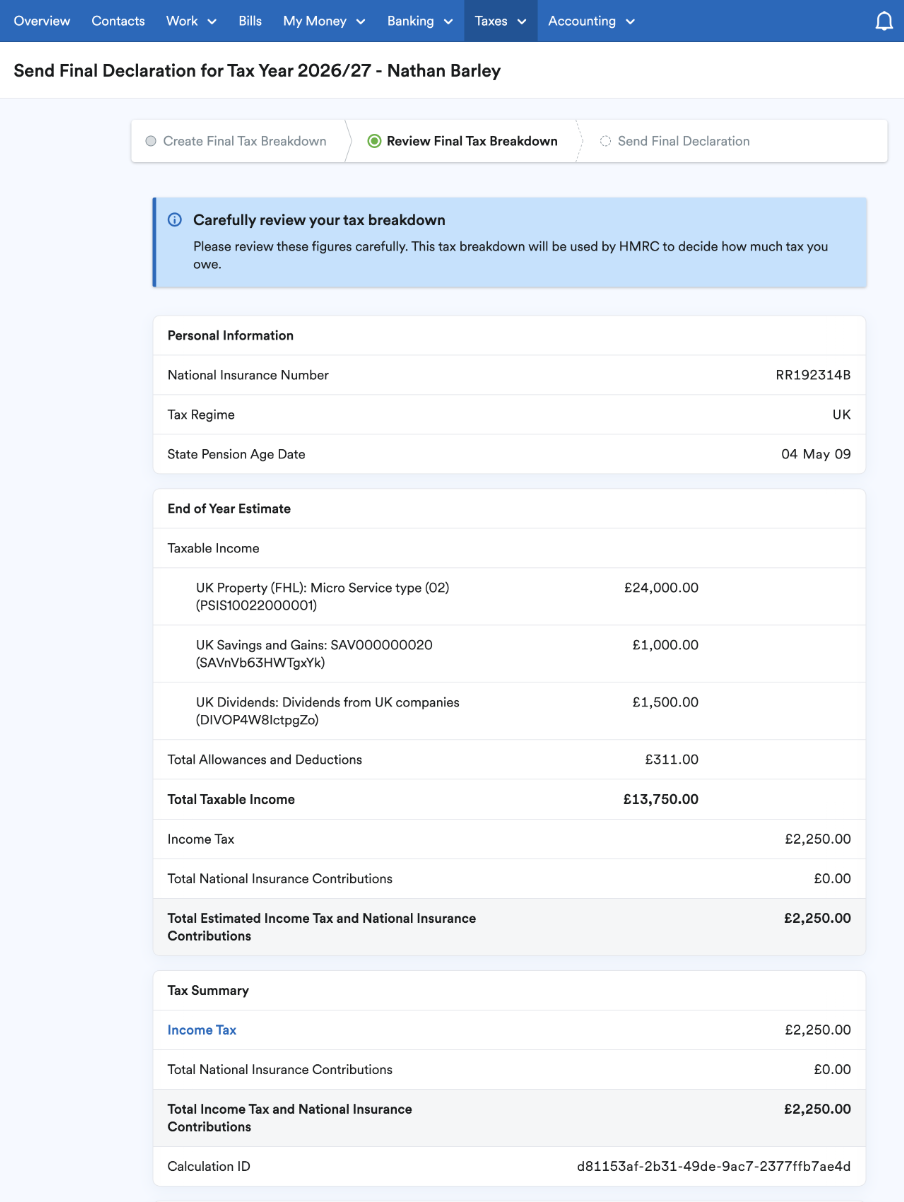904x1202 pixels.
Task: Select the Send Final Declaration step indicator
Action: click(x=605, y=141)
